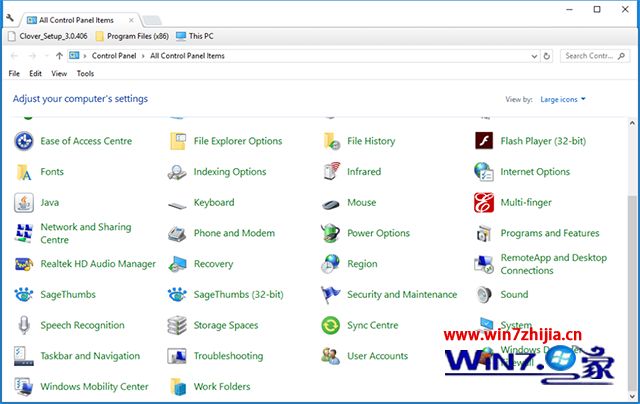Open the User Accounts icon
The height and width of the screenshot is (404, 640).
331,356
